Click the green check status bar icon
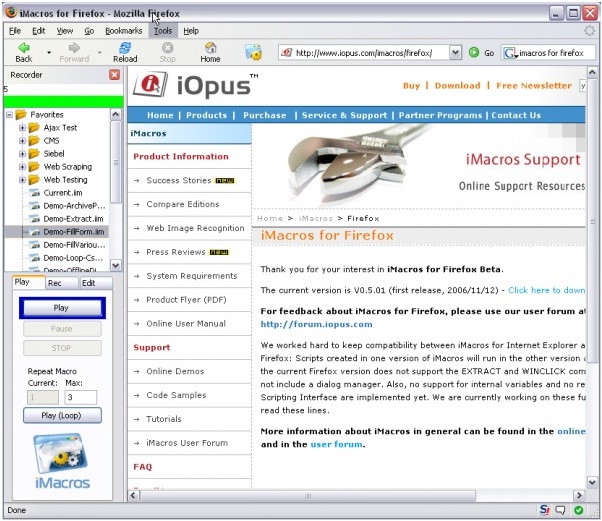Image resolution: width=602 pixels, height=521 pixels. tap(579, 510)
